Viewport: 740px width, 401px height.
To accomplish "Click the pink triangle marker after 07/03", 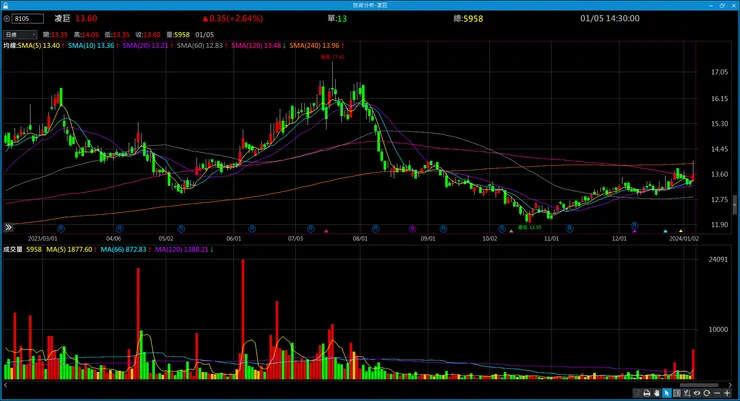I will [x=326, y=231].
